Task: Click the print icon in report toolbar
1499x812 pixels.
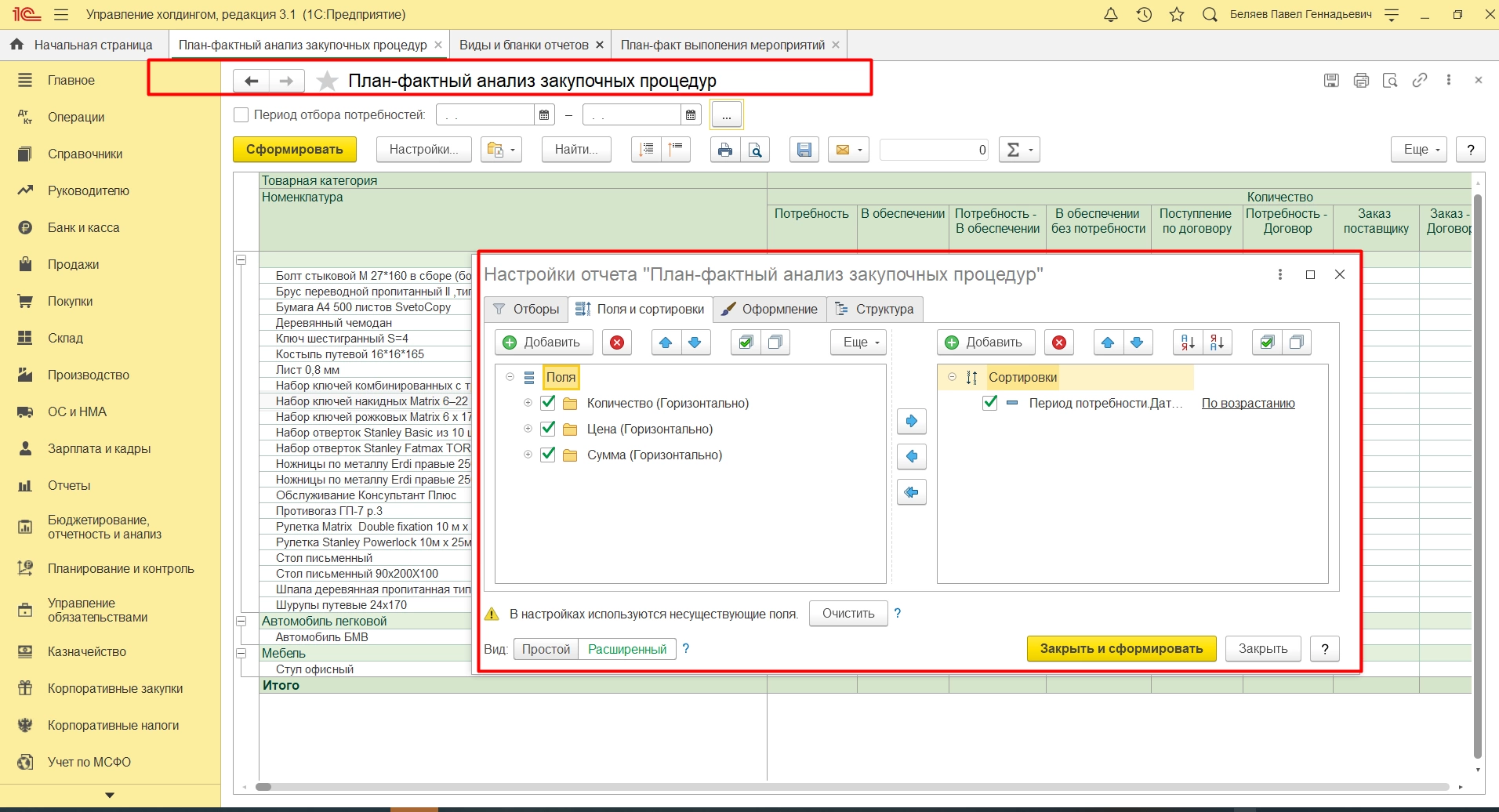Action: [724, 150]
